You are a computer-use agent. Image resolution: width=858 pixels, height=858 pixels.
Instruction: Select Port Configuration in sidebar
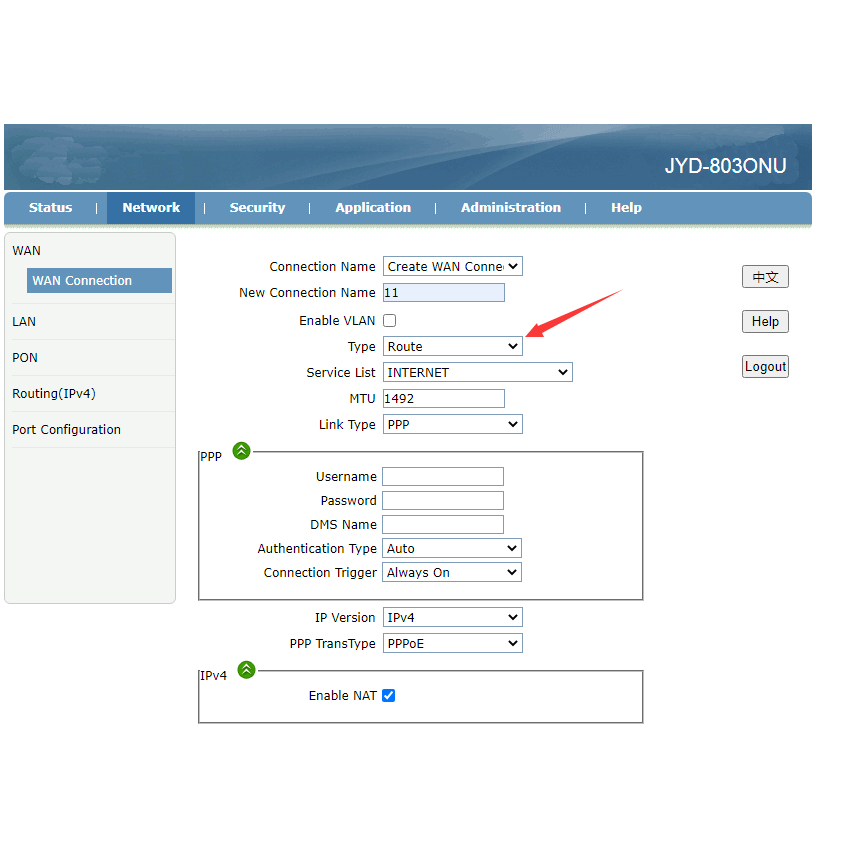click(66, 430)
